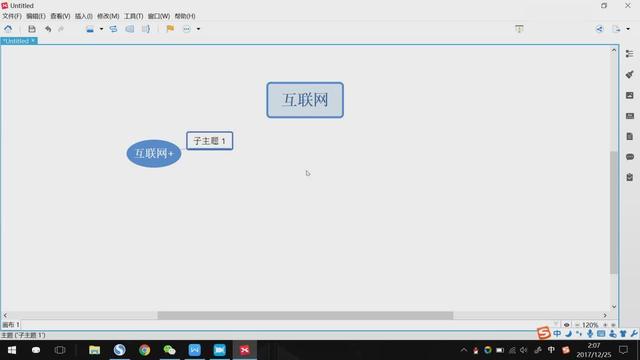
Task: Save the mind map using the floppy disk icon
Action: tap(32, 29)
